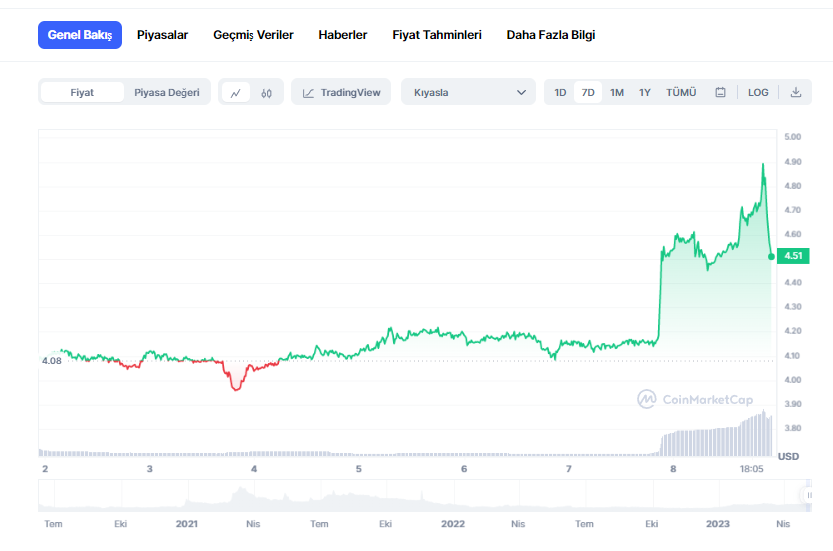Open the calendar date range picker
The image size is (833, 551).
pyautogui.click(x=720, y=93)
